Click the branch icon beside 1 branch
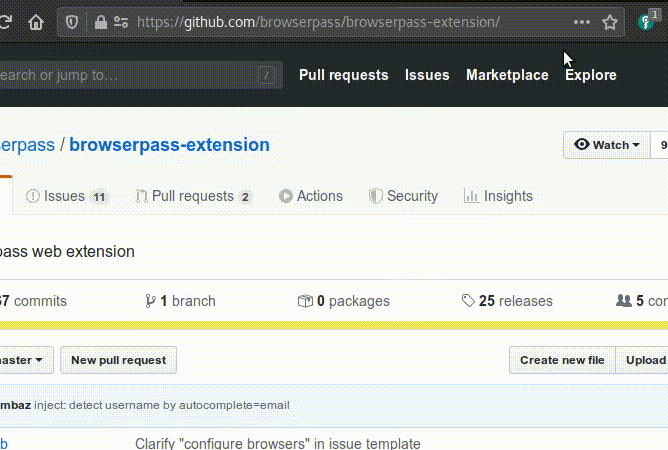668x450 pixels. click(x=150, y=301)
